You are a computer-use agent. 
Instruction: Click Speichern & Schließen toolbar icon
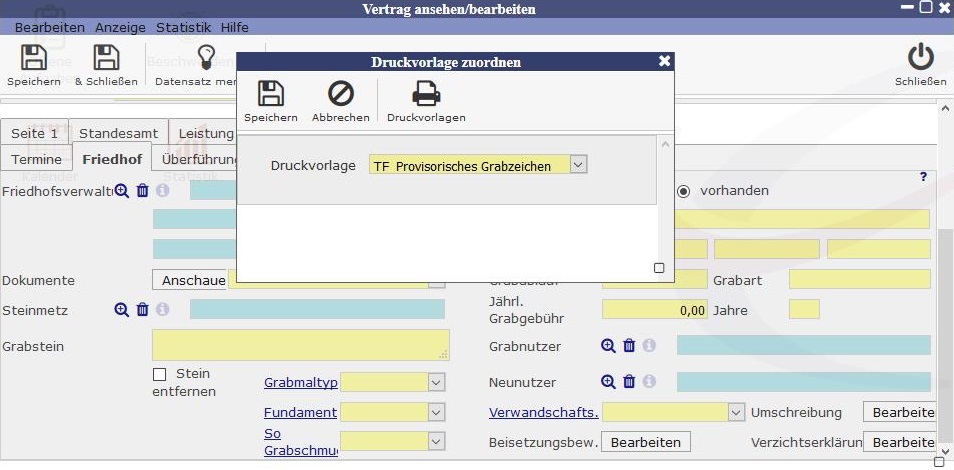pyautogui.click(x=106, y=58)
